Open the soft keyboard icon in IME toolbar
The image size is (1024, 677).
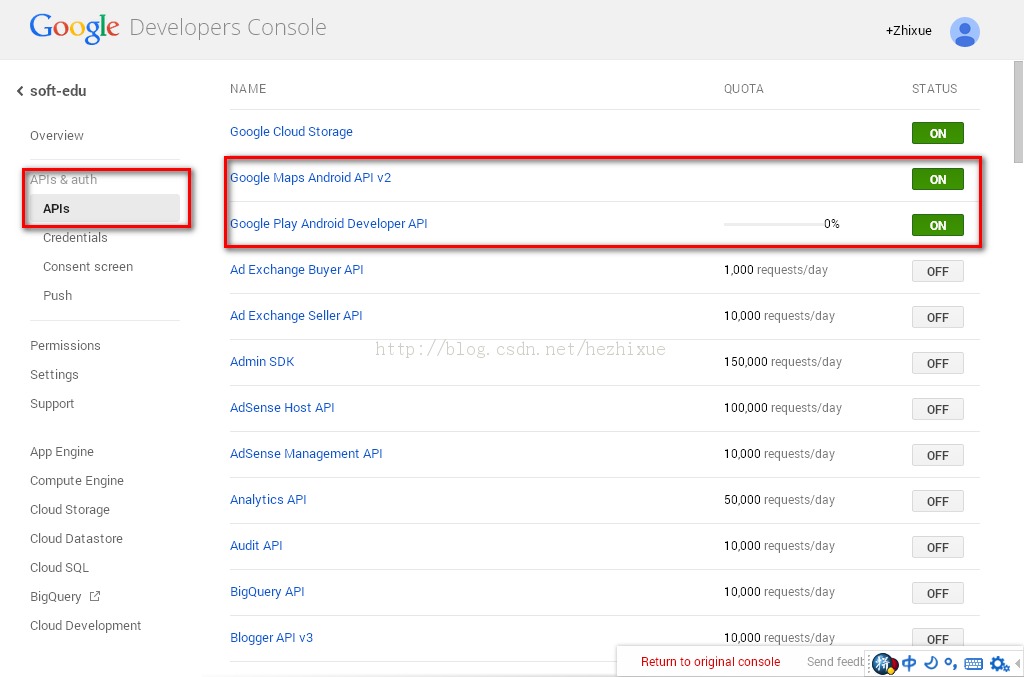pos(973,664)
